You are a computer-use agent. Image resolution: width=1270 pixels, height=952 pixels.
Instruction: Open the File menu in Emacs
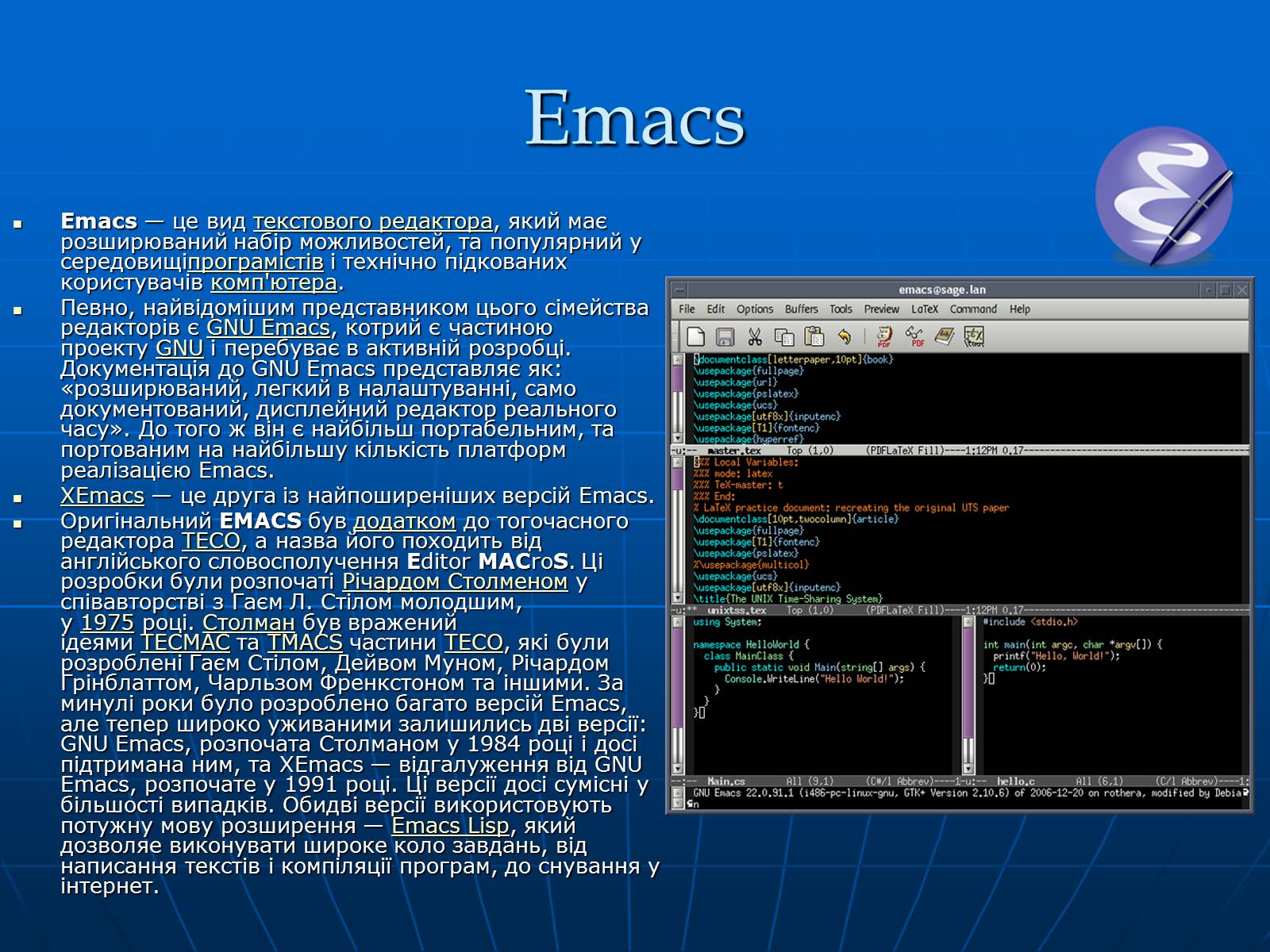point(687,309)
